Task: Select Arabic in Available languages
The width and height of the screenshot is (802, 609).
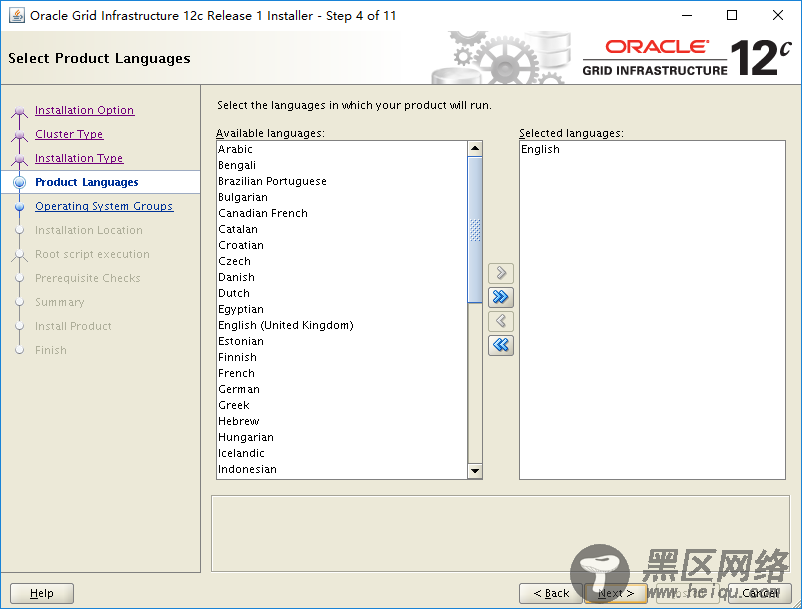Action: click(342, 149)
